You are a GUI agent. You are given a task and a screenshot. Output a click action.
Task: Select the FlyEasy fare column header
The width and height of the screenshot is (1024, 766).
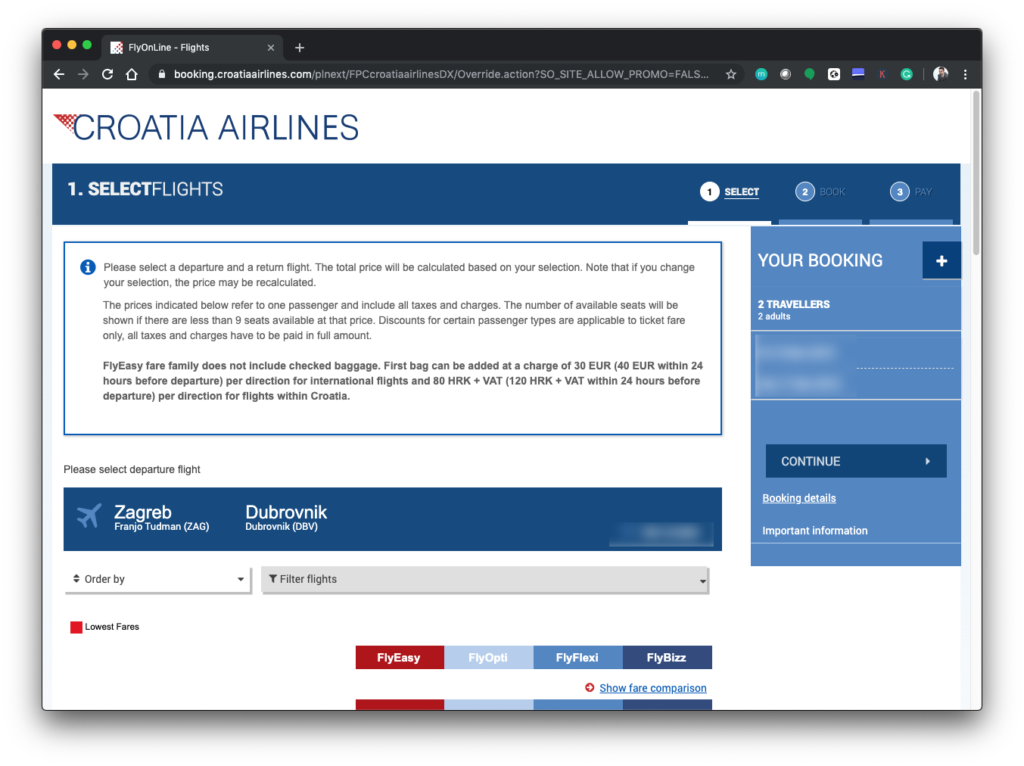(x=399, y=658)
